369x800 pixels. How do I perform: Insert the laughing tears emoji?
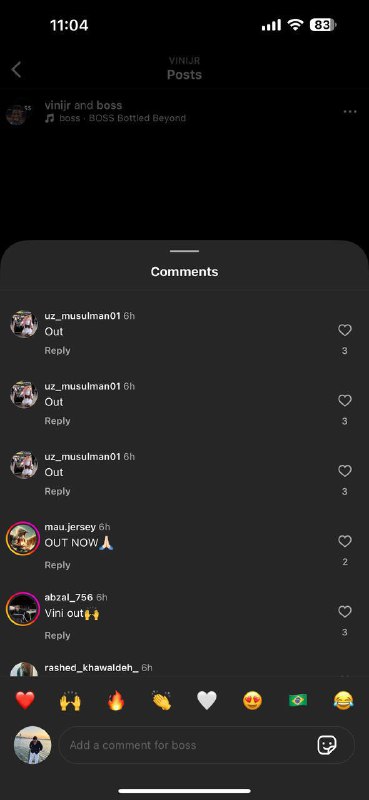click(x=343, y=701)
